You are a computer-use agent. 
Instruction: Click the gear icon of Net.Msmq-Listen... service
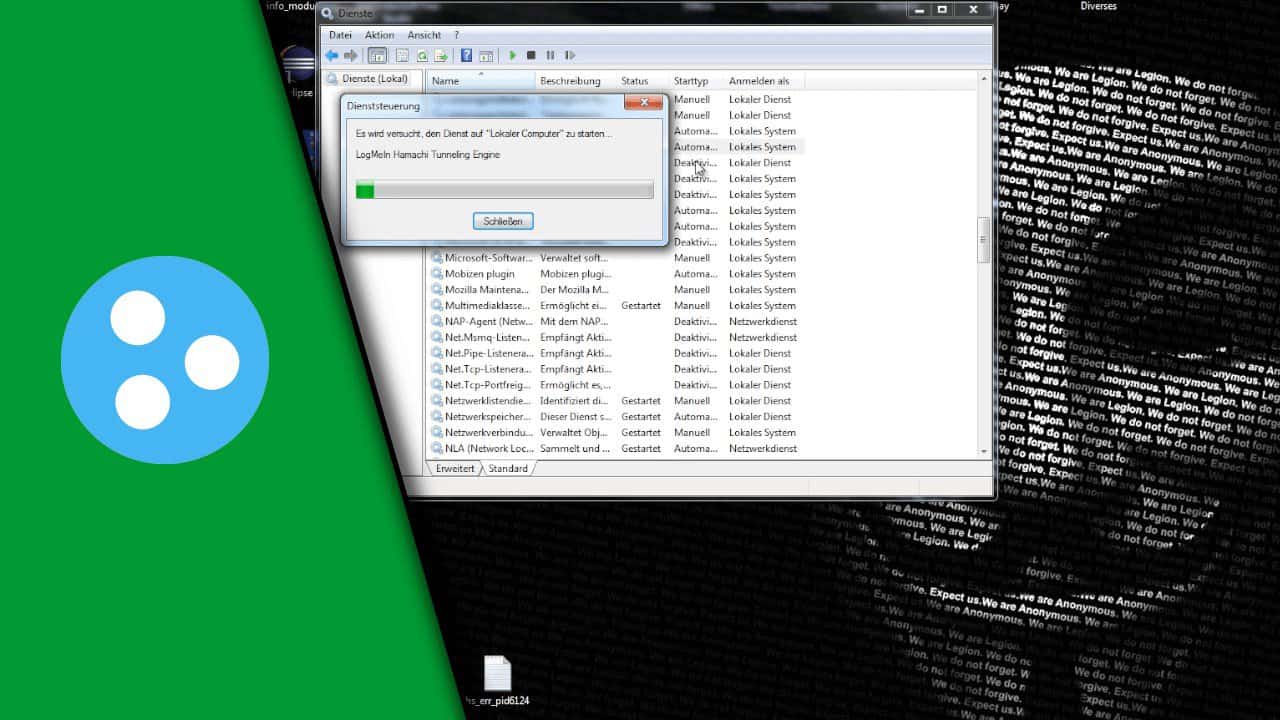[437, 337]
